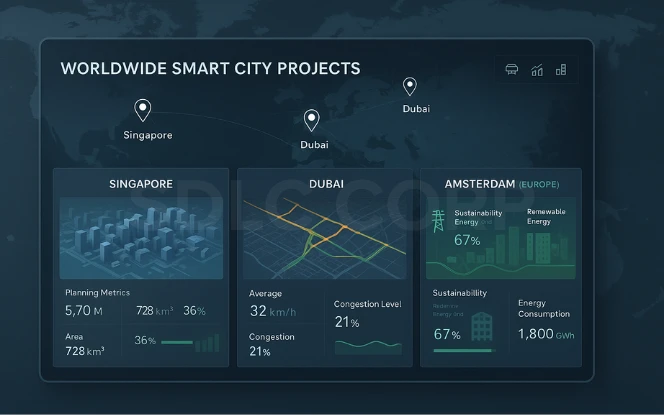
Task: Open the Singapore 3D city model thumbnail
Action: click(x=141, y=238)
